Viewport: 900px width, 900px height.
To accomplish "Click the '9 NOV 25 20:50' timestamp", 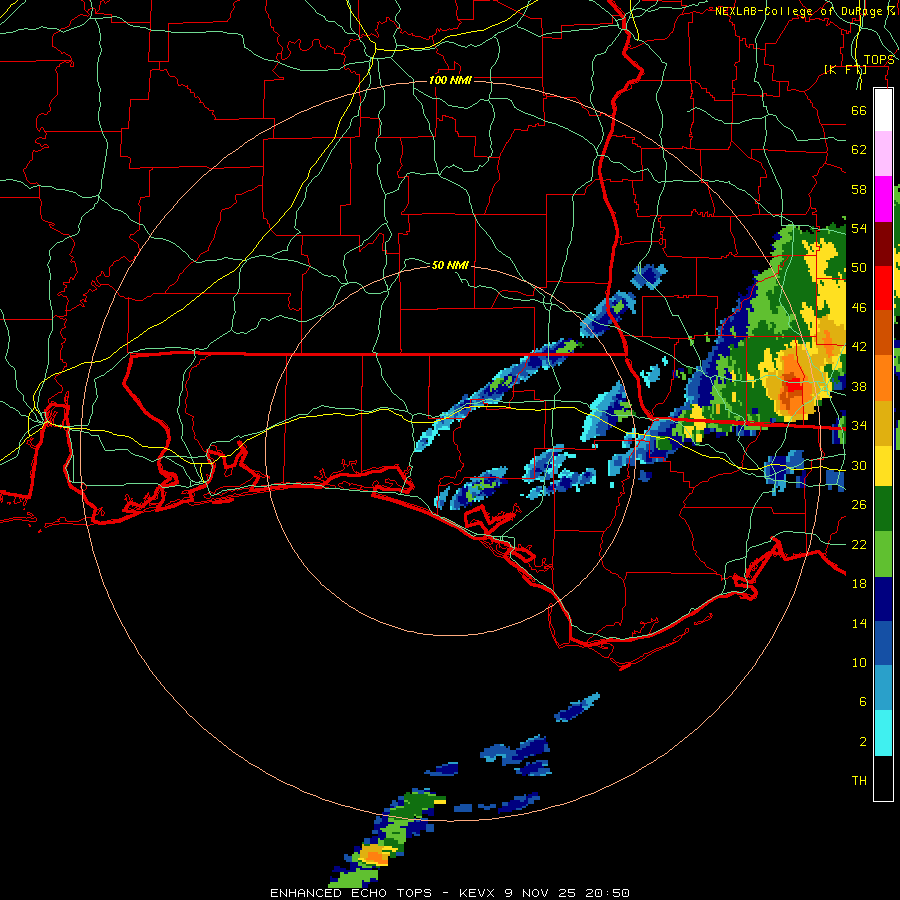I will [567, 893].
